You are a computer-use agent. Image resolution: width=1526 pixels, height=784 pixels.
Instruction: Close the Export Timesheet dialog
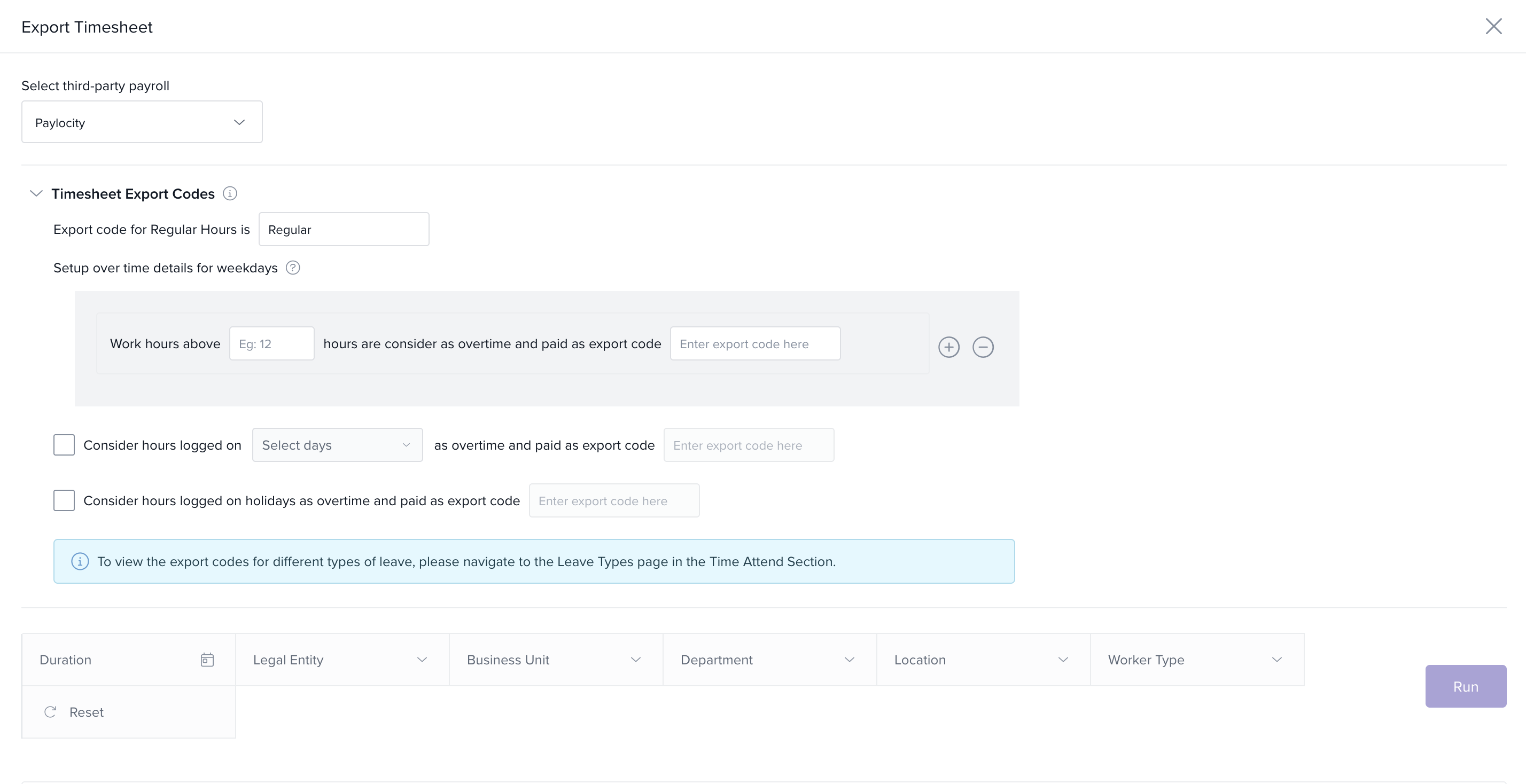[1493, 26]
